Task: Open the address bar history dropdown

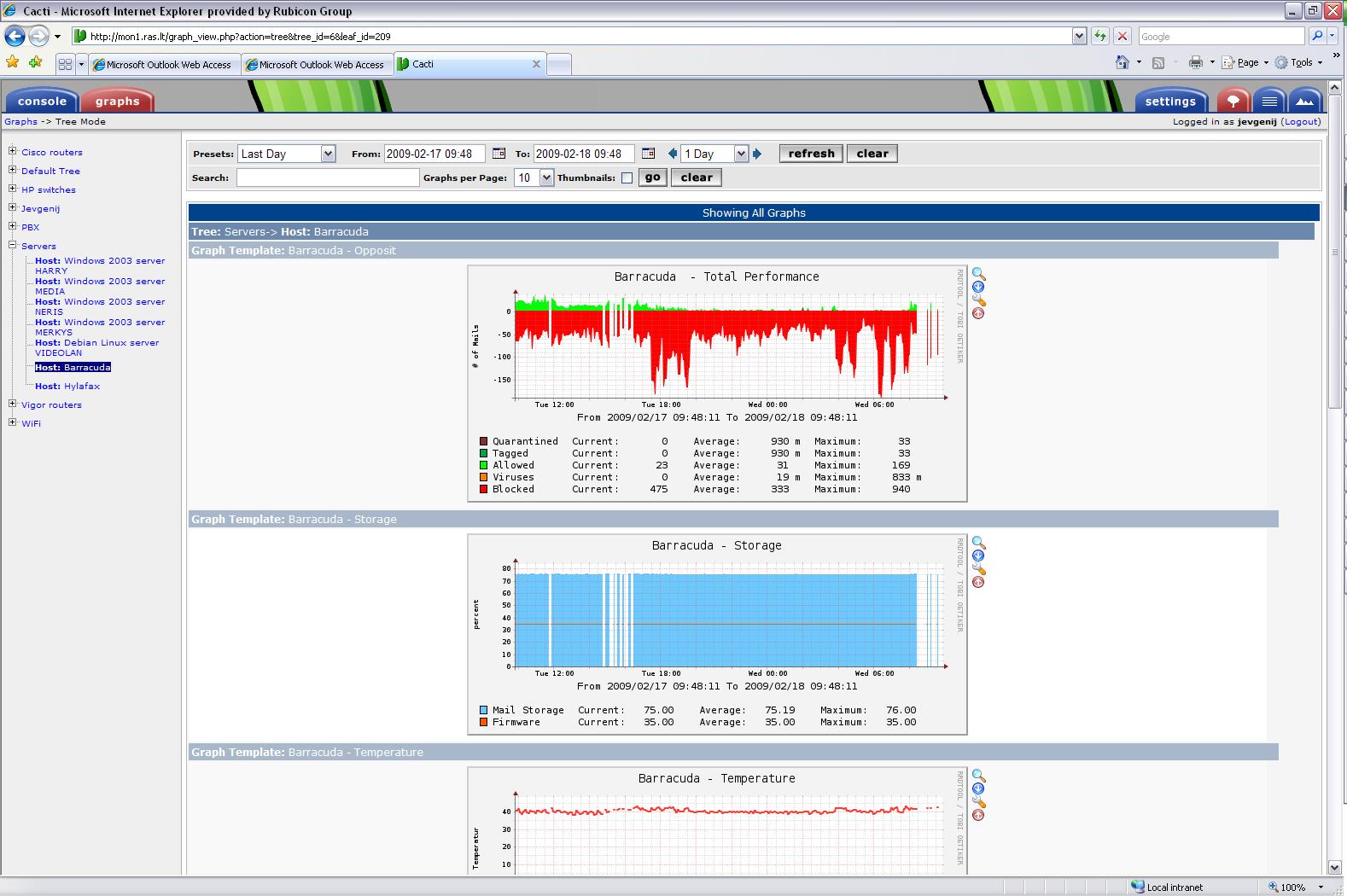Action: click(x=1079, y=36)
